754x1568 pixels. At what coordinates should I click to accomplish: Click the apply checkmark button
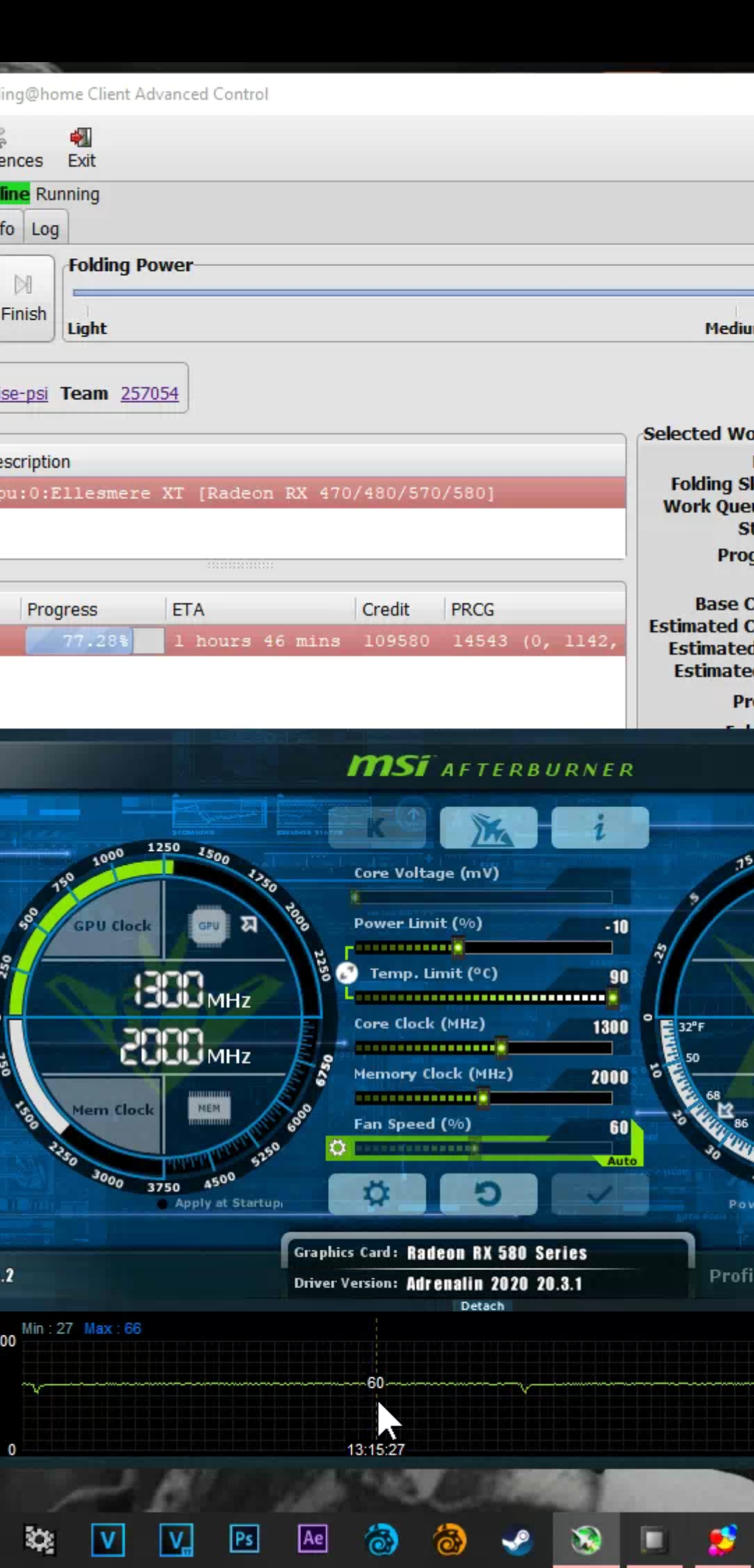click(600, 1194)
